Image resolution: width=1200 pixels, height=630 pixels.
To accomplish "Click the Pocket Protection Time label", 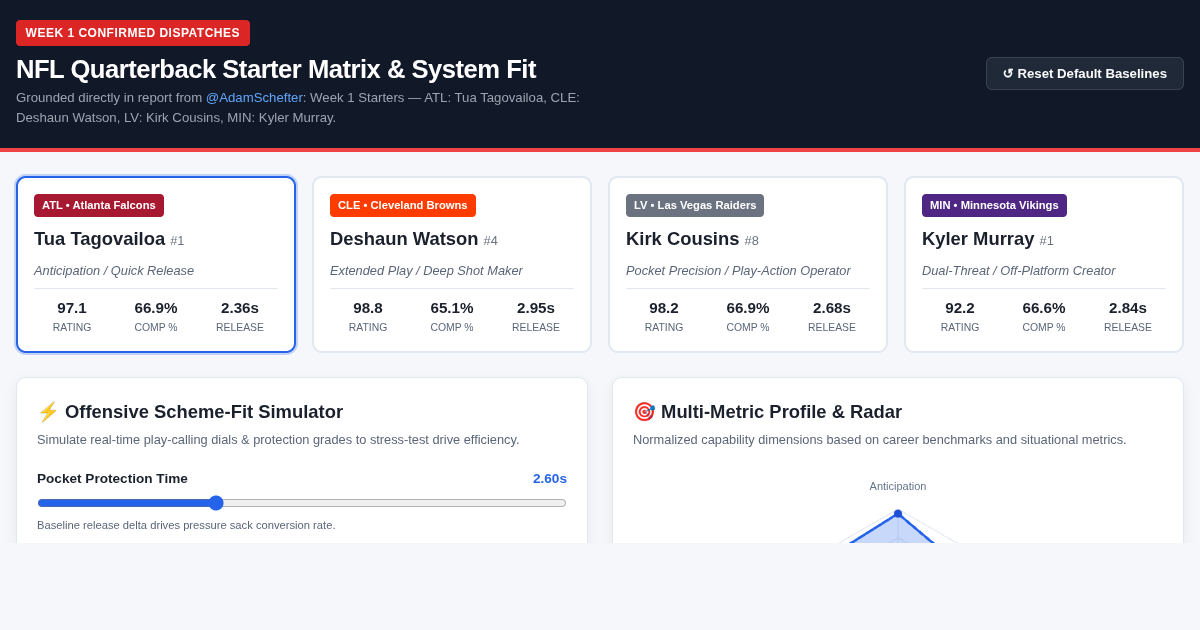I will pos(112,478).
